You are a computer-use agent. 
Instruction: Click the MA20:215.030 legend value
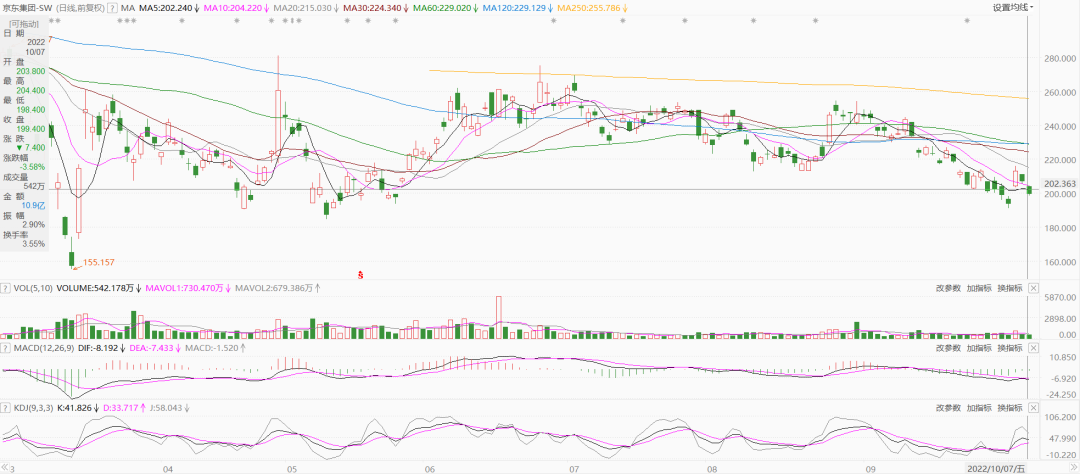303,8
